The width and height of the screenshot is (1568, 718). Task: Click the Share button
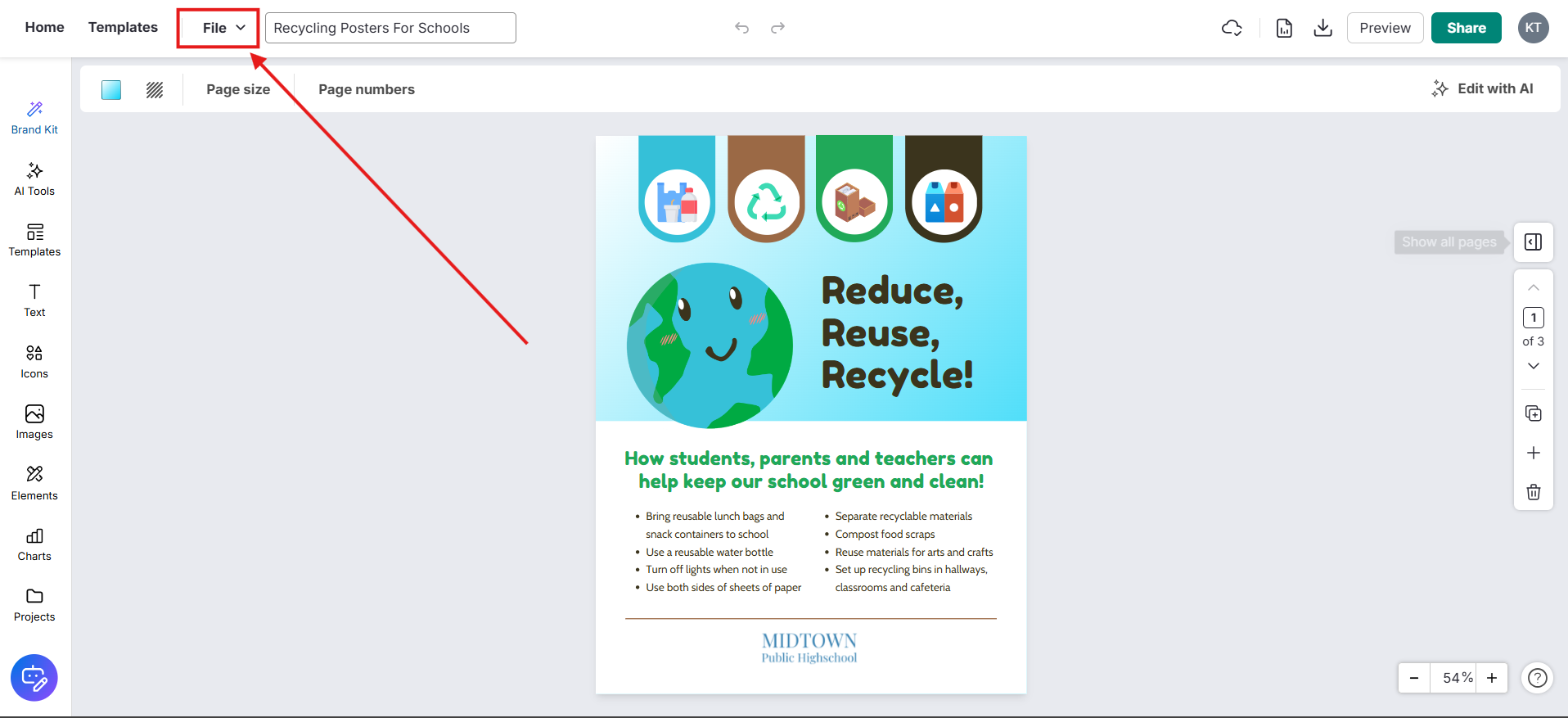(x=1466, y=28)
